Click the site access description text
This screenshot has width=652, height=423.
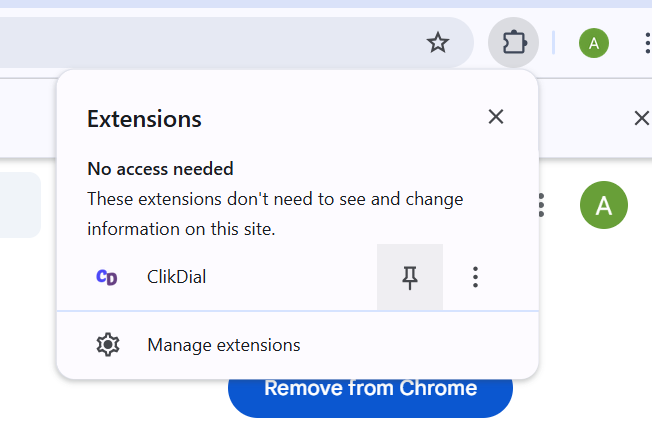[275, 214]
